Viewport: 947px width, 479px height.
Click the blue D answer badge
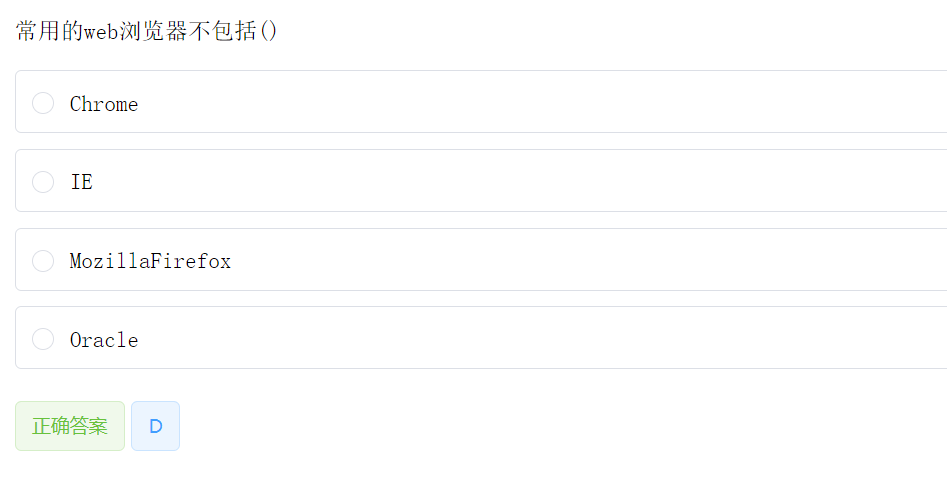155,426
